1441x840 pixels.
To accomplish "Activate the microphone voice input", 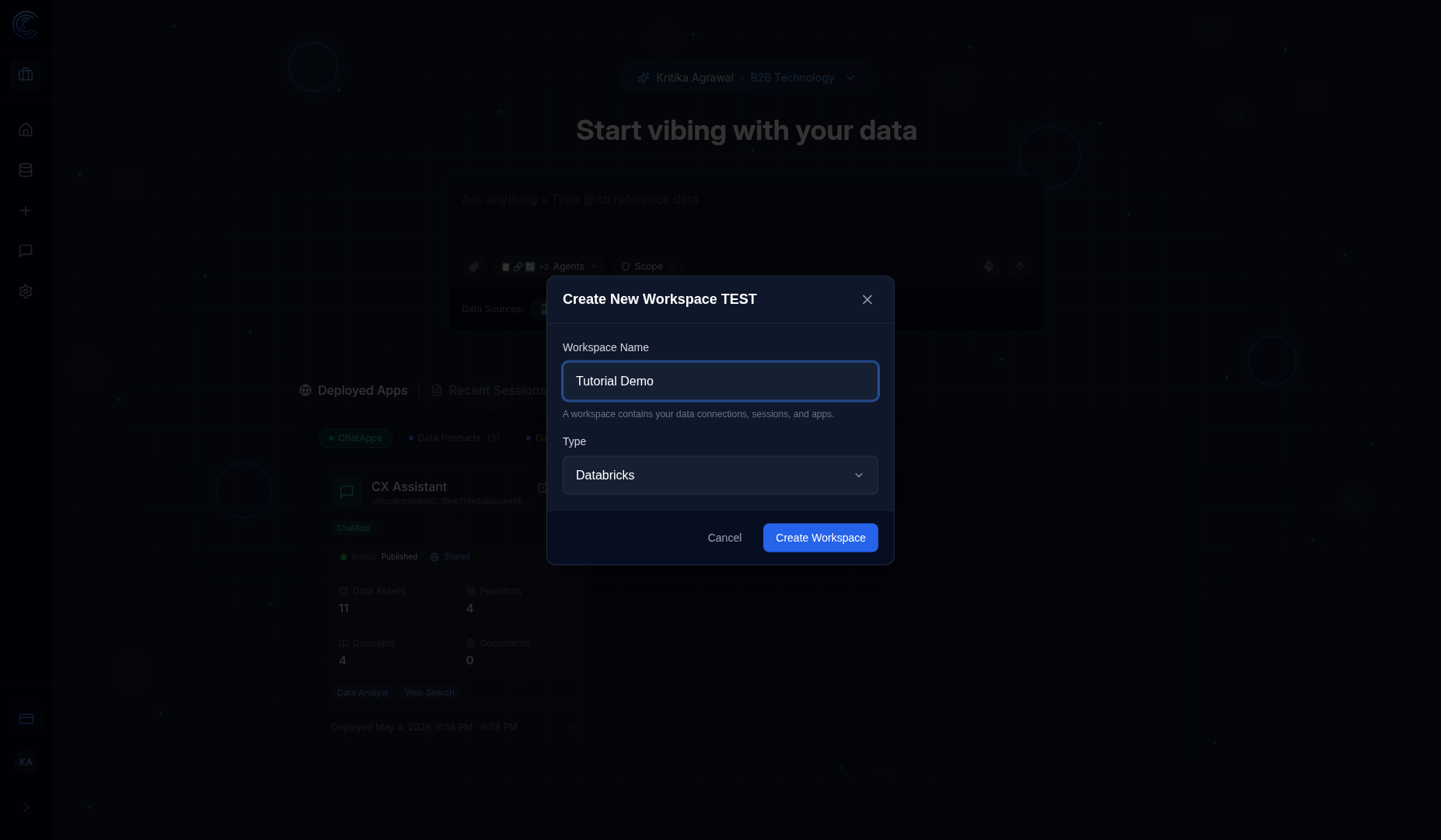I will [x=989, y=267].
